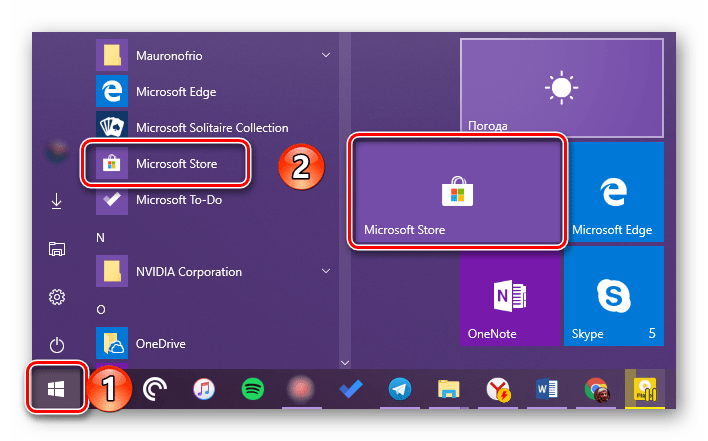Click the Microsoft Solitaire cards icon
708x441 pixels.
(112, 127)
